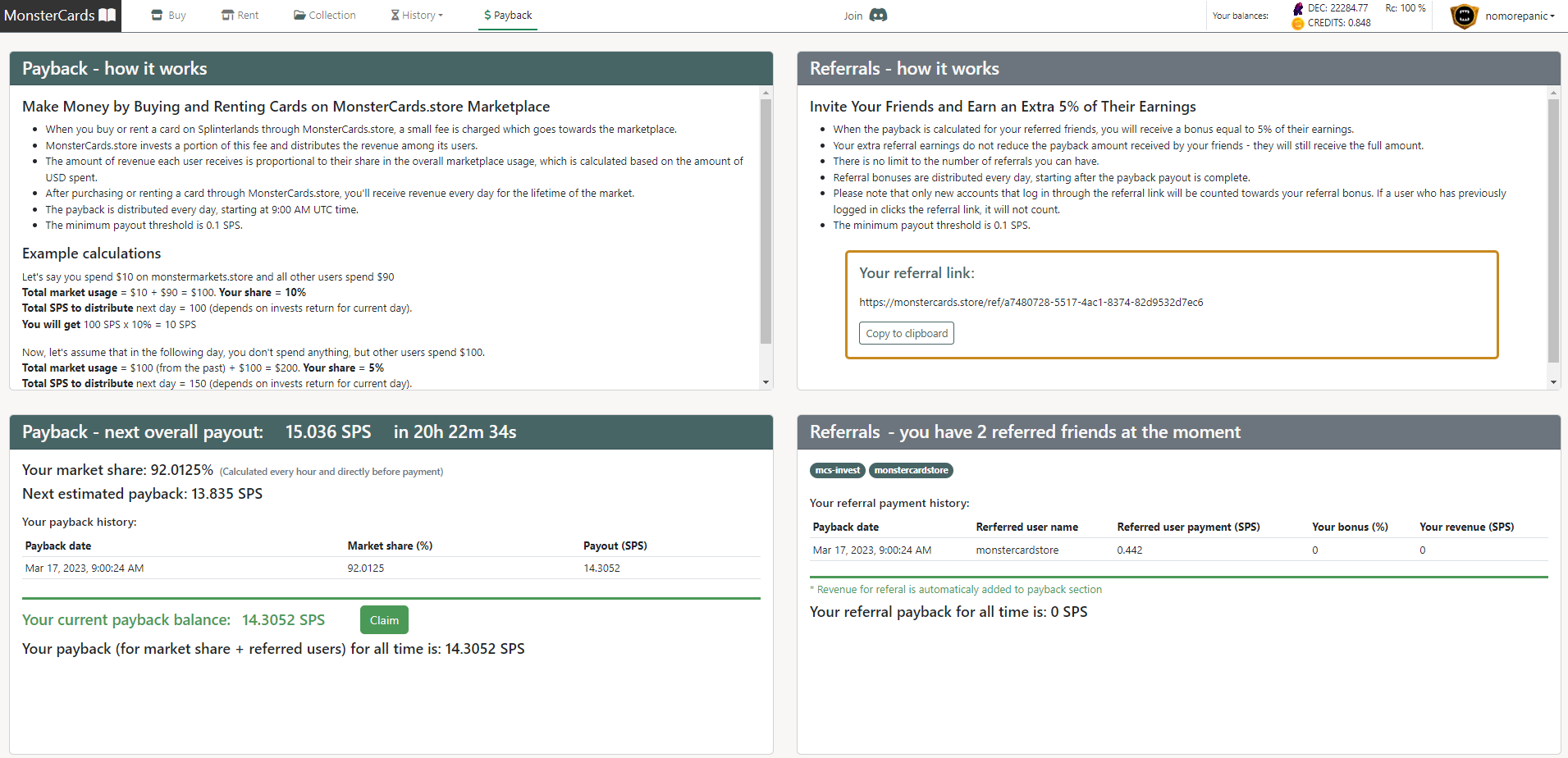The image size is (1568, 758).
Task: Click the 15.036 SPS next payout amount
Action: click(328, 432)
